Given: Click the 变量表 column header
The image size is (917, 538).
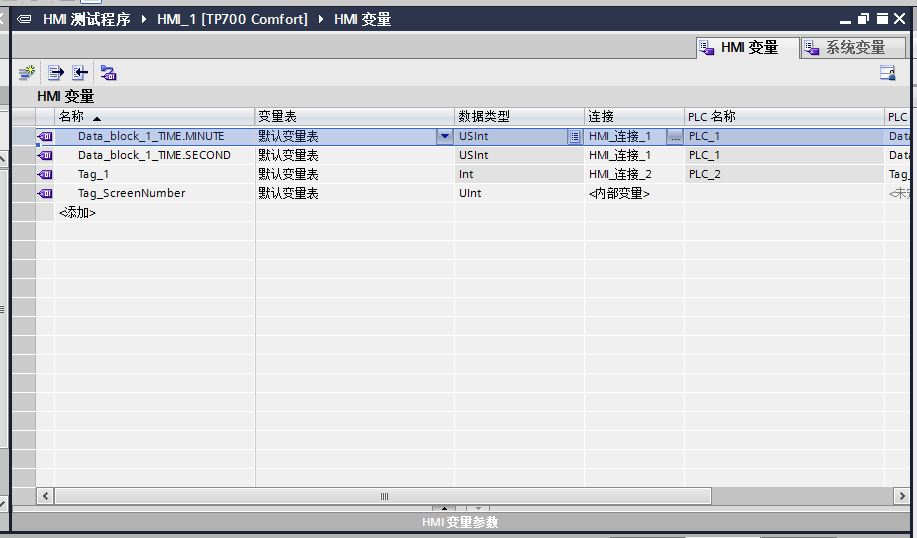Looking at the screenshot, I should (355, 116).
